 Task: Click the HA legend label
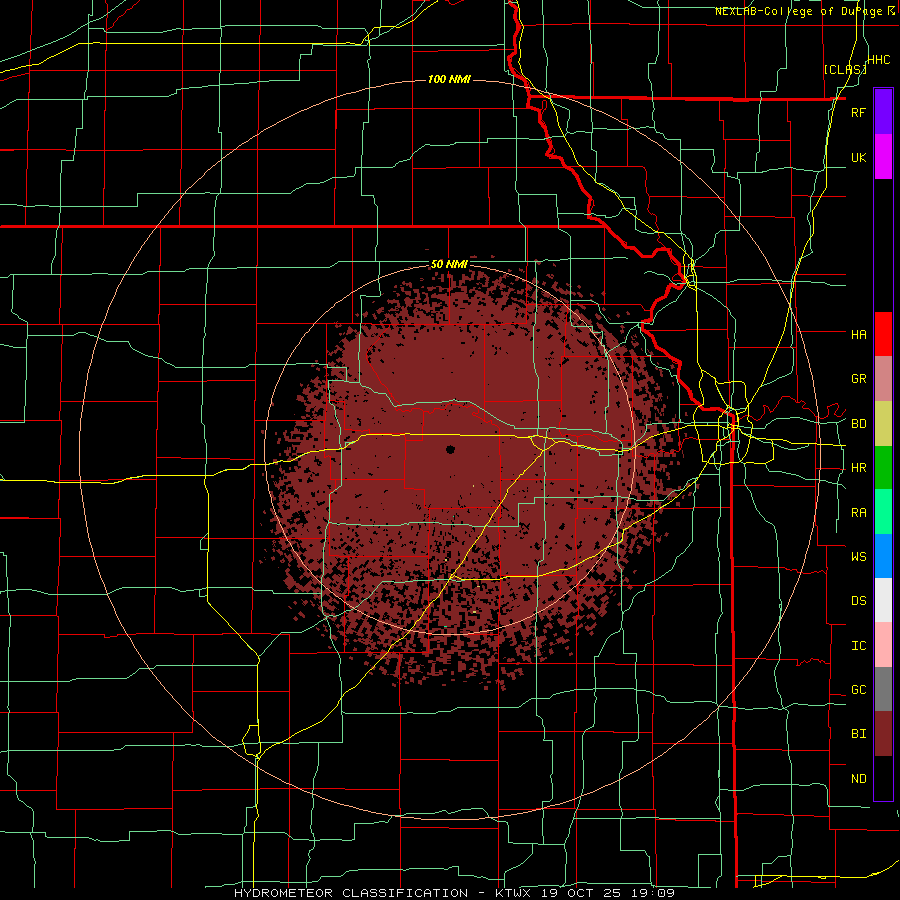[x=858, y=334]
